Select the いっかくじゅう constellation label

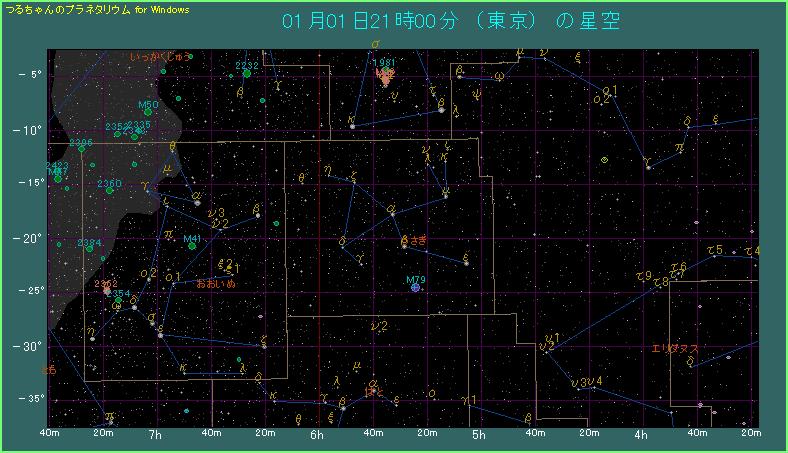point(158,58)
